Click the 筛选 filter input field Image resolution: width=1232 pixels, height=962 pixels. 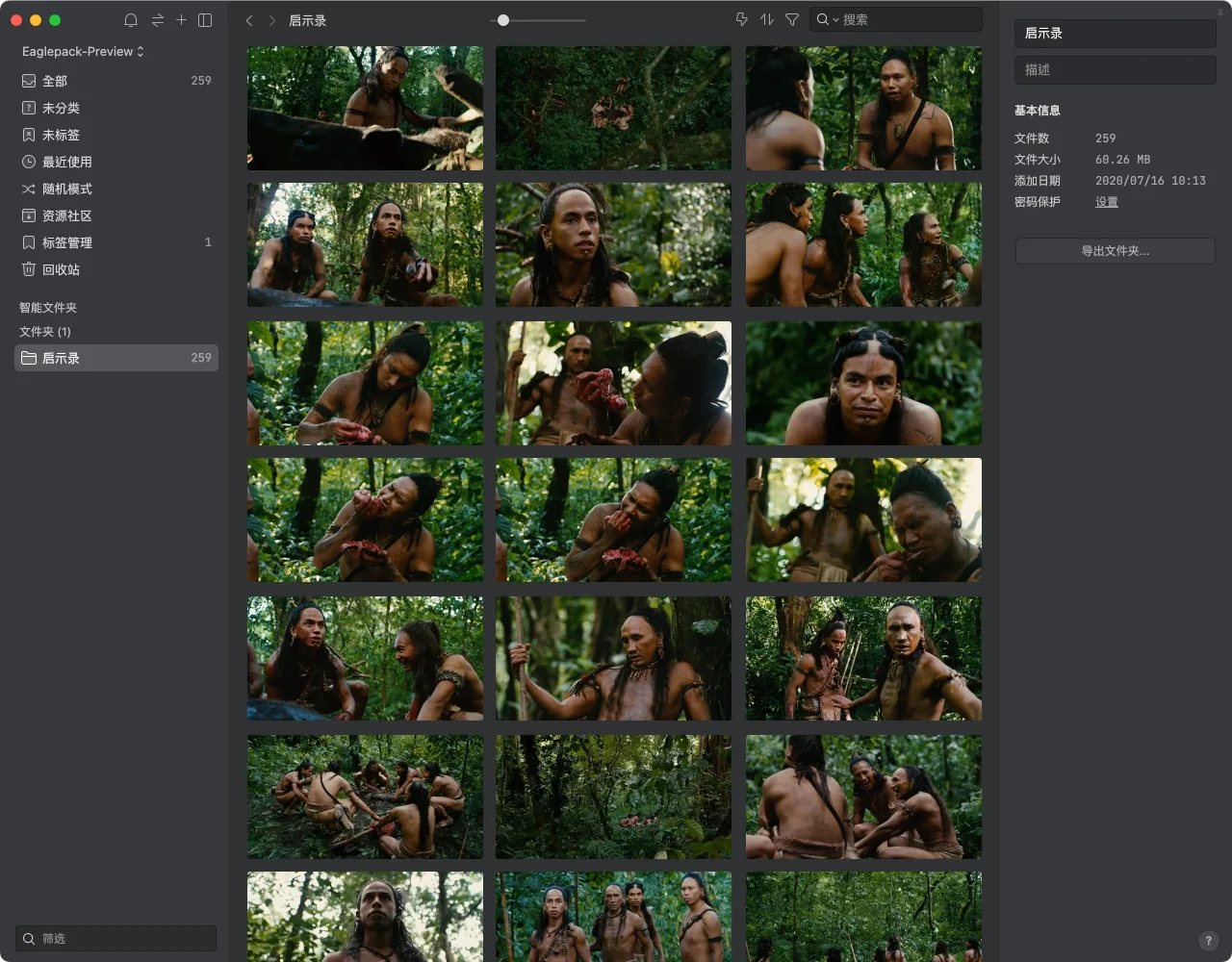point(116,939)
